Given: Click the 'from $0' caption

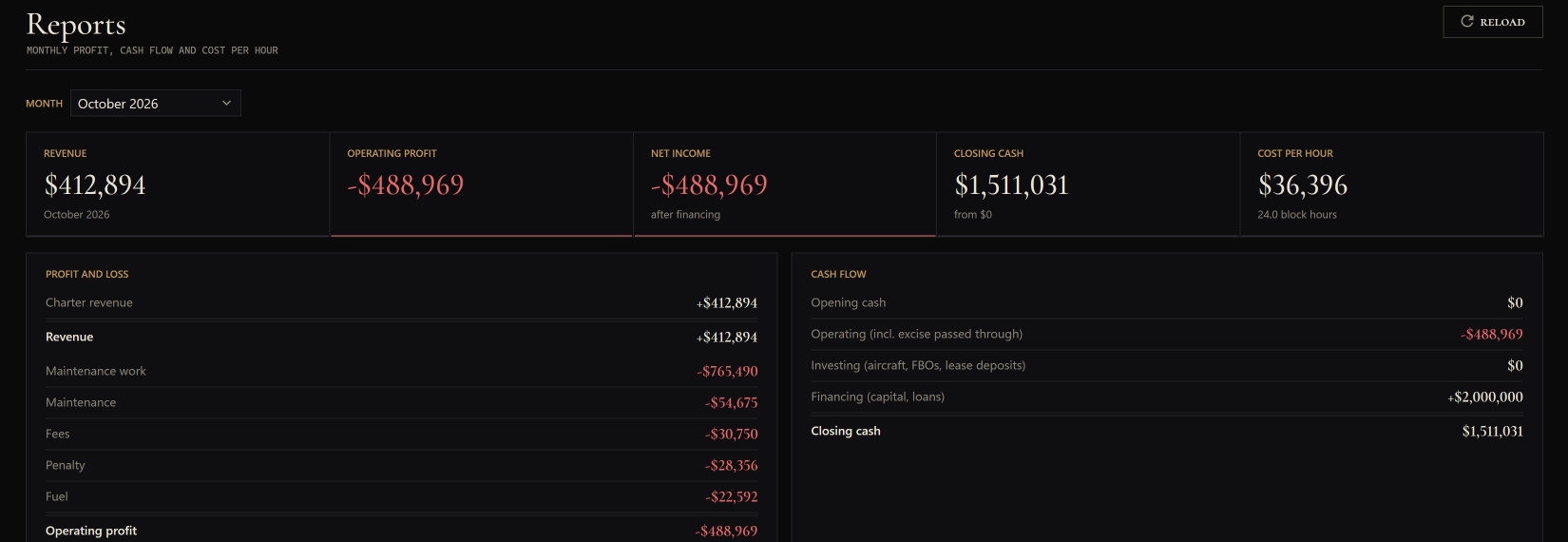Looking at the screenshot, I should click(x=973, y=215).
